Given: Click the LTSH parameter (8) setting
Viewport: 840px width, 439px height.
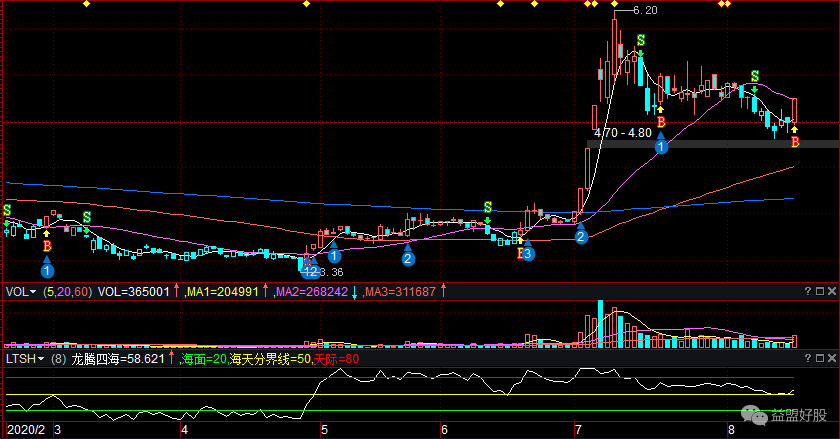Looking at the screenshot, I should 58,358.
